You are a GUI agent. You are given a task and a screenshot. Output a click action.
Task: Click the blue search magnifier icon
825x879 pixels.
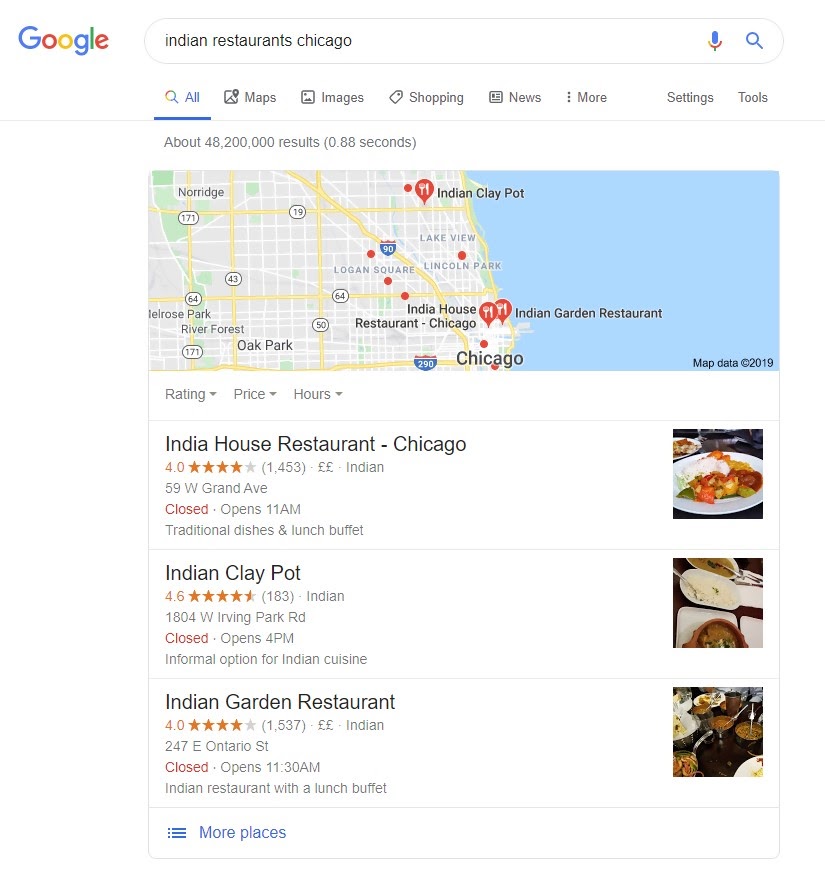pyautogui.click(x=754, y=40)
